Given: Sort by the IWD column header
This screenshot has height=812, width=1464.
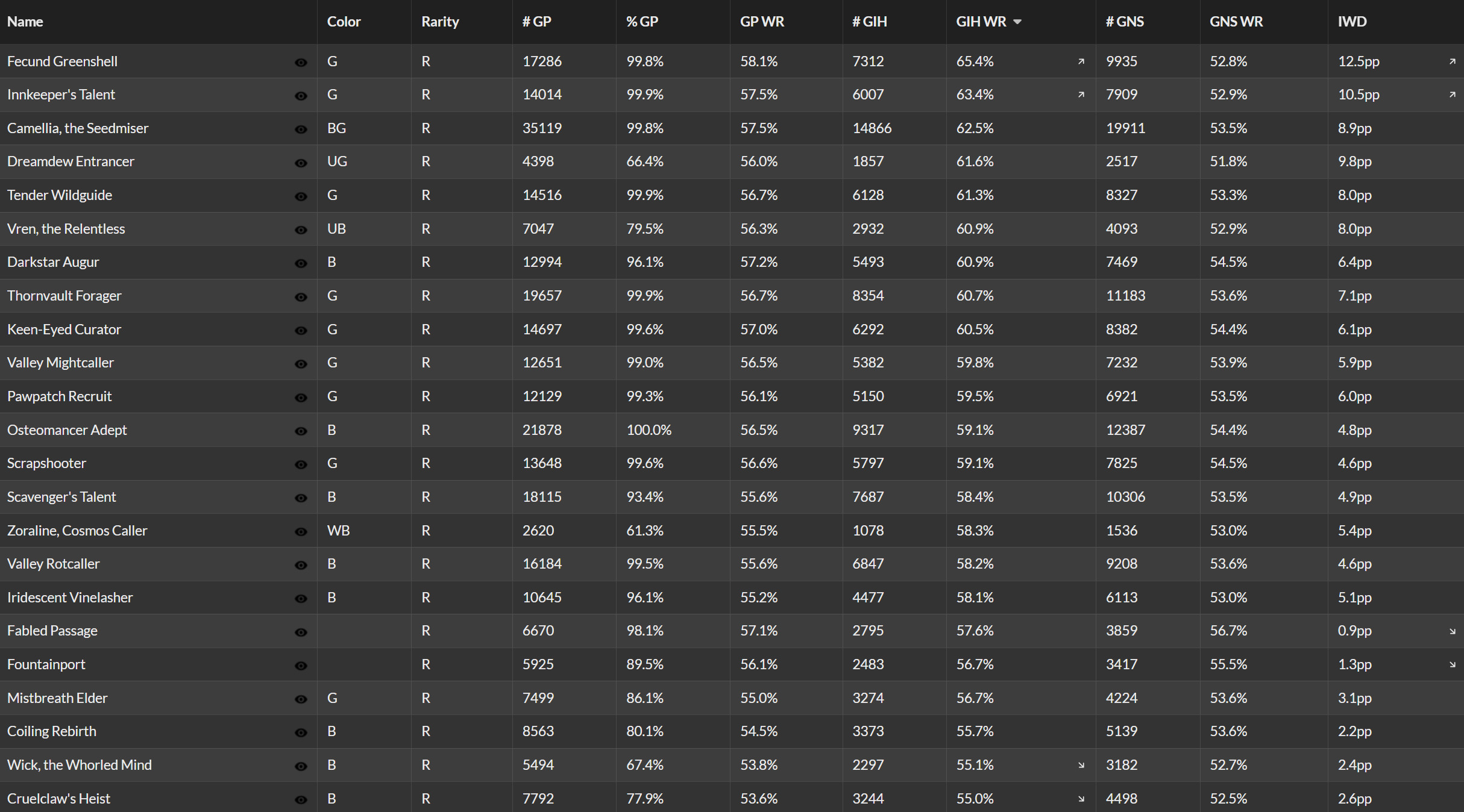Looking at the screenshot, I should (1352, 22).
